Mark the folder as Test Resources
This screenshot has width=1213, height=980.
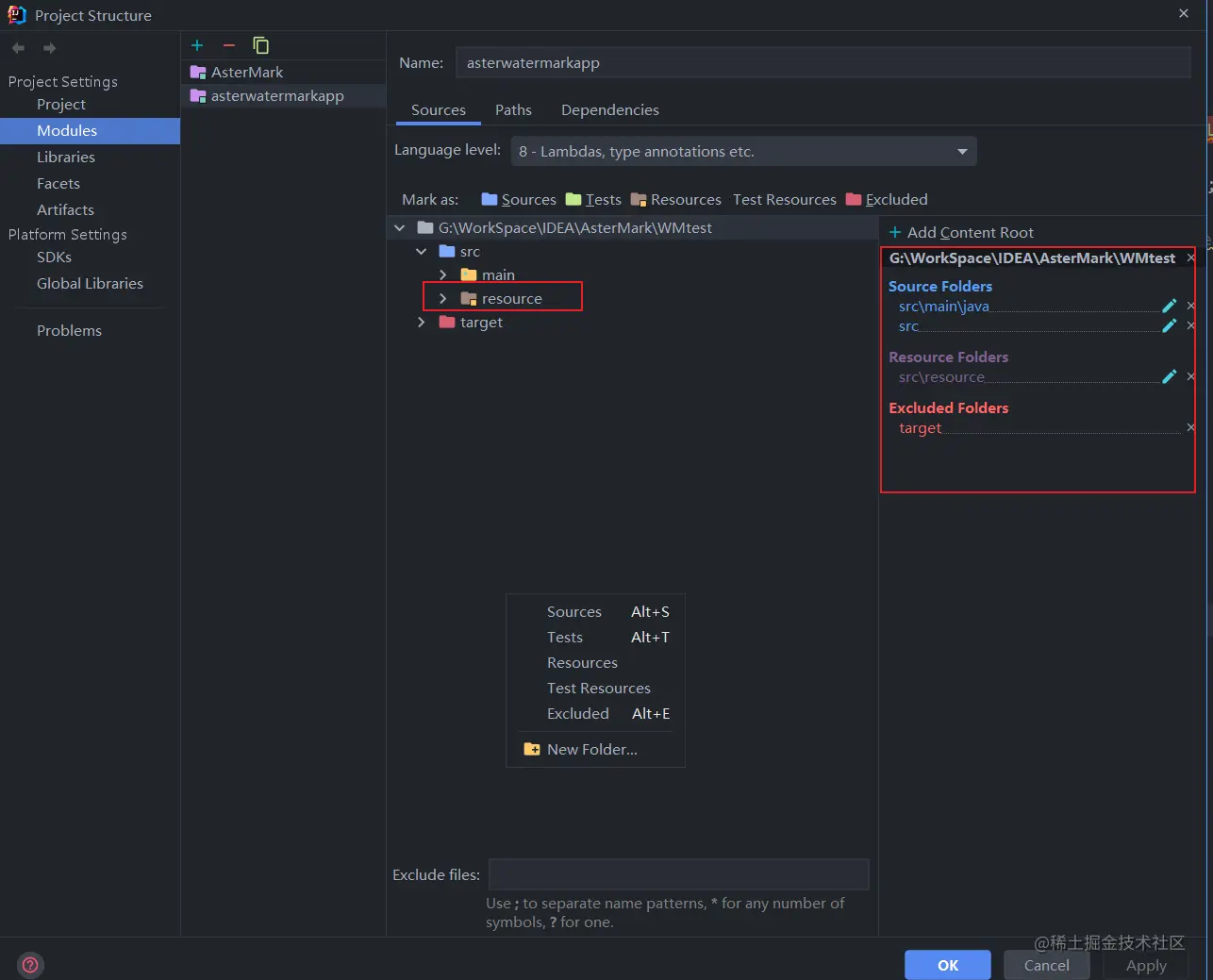click(785, 199)
